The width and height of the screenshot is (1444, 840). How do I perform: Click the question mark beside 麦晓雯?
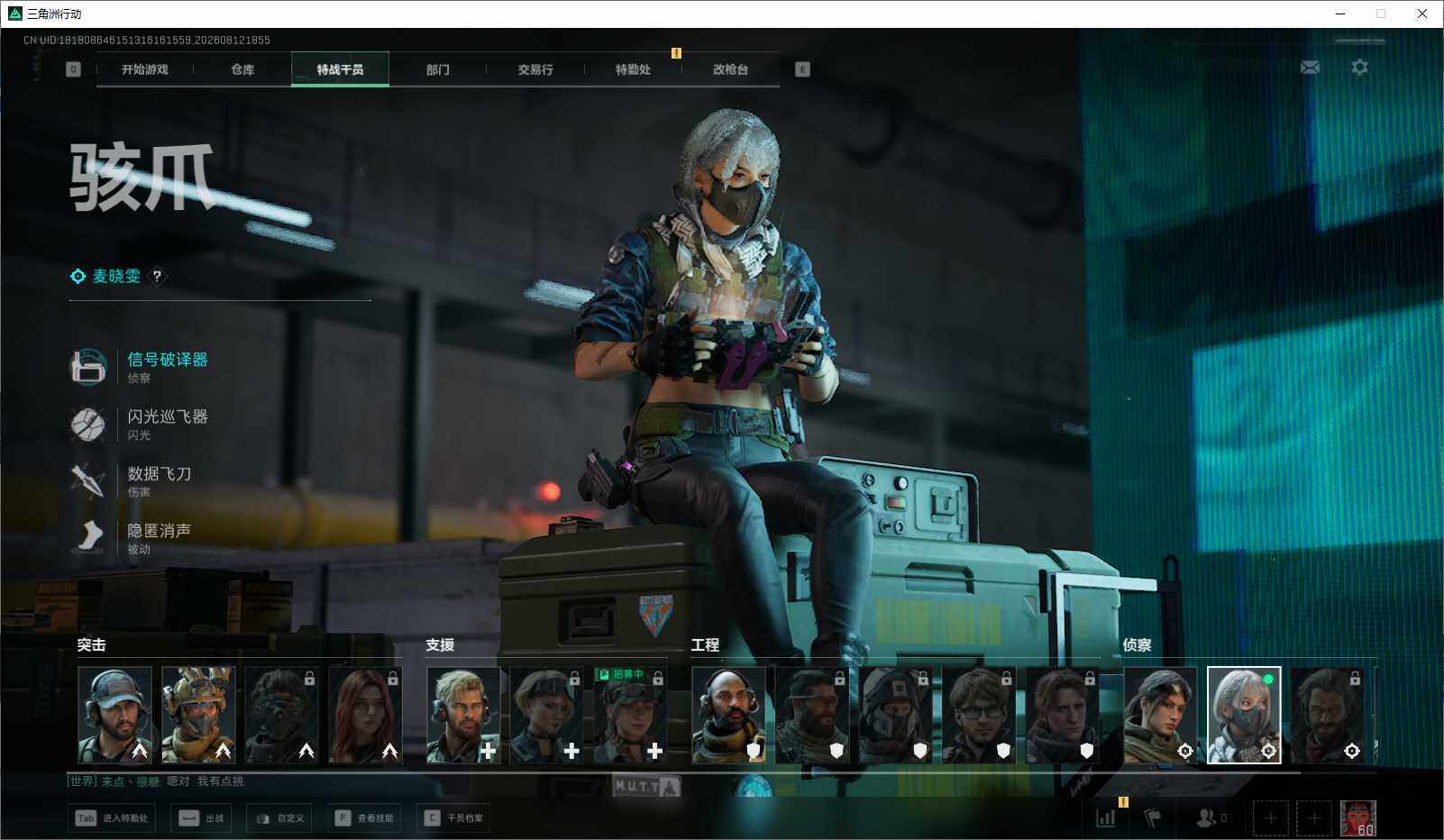(x=157, y=277)
